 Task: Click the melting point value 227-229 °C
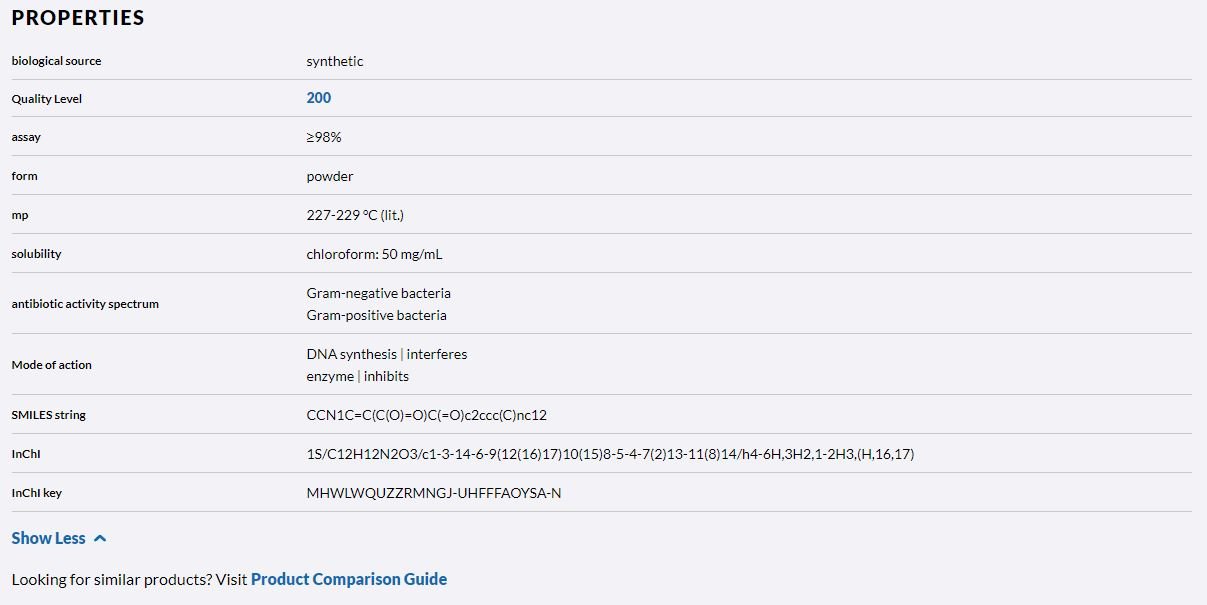pos(355,215)
